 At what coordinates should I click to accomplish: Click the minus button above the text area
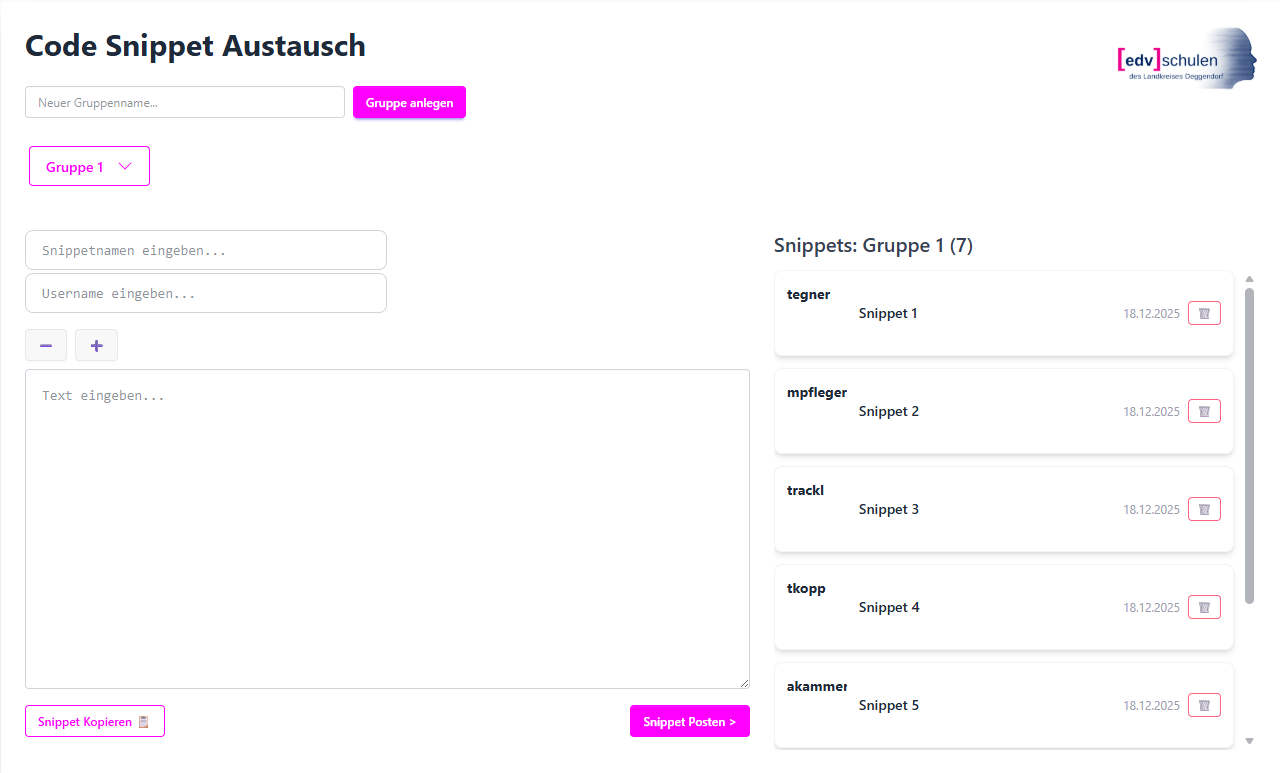pos(46,345)
